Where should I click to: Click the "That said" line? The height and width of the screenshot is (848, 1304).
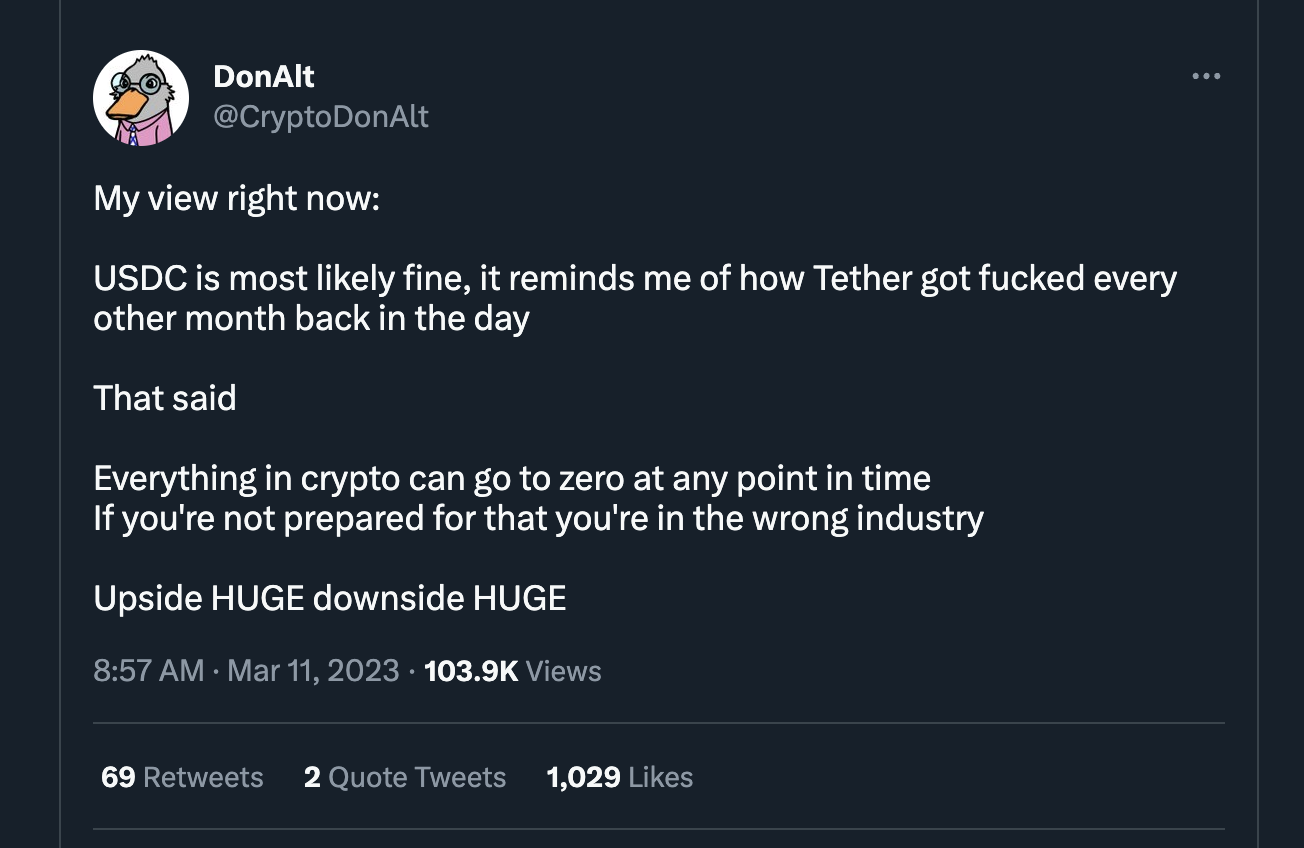pos(165,398)
